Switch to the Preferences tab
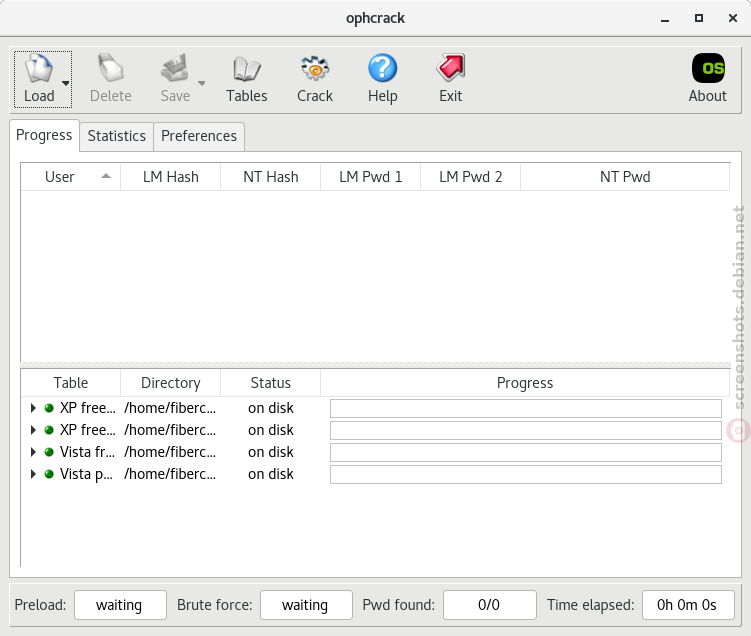This screenshot has height=636, width=751. pos(199,136)
